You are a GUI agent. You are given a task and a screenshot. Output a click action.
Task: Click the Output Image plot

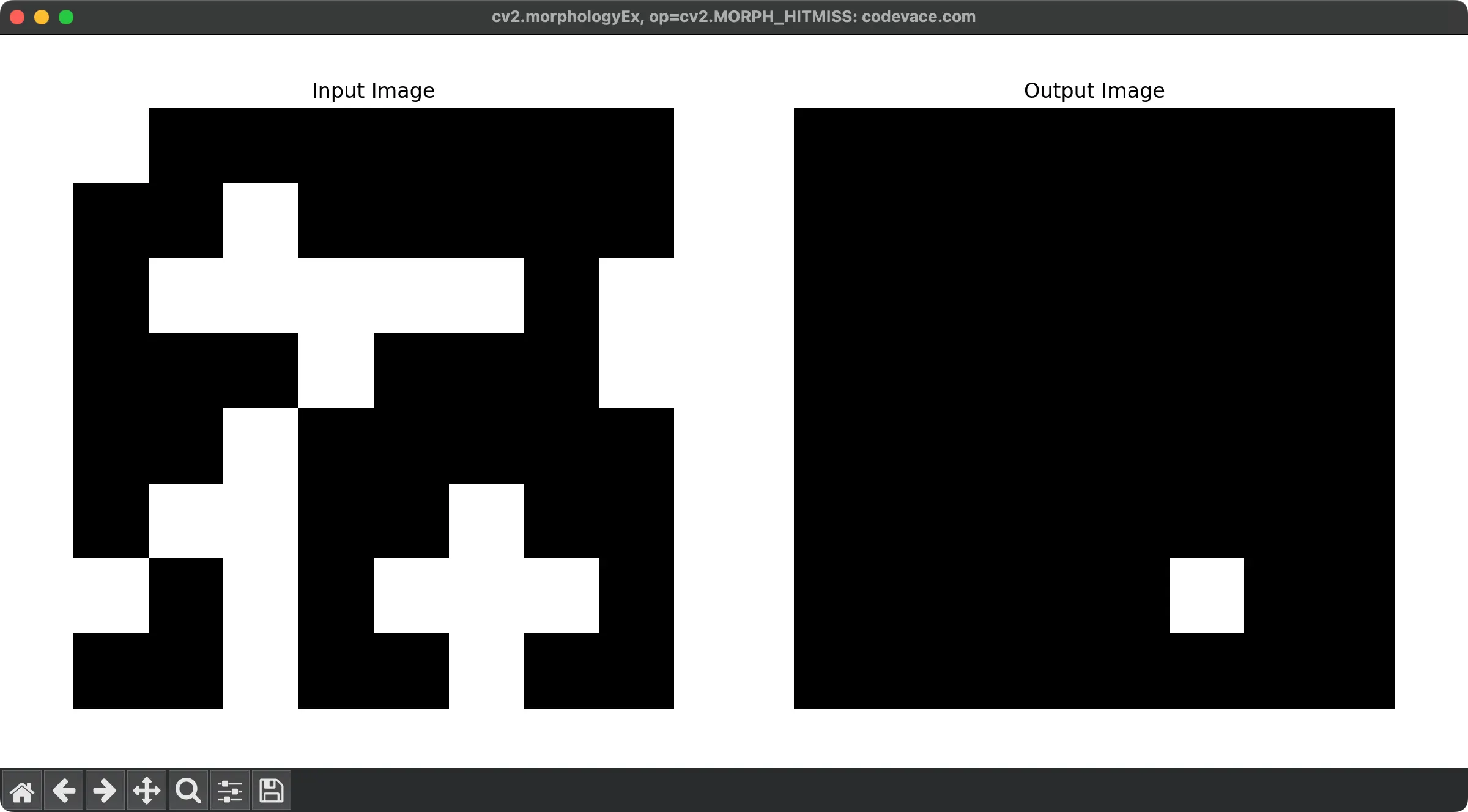pyautogui.click(x=1094, y=408)
